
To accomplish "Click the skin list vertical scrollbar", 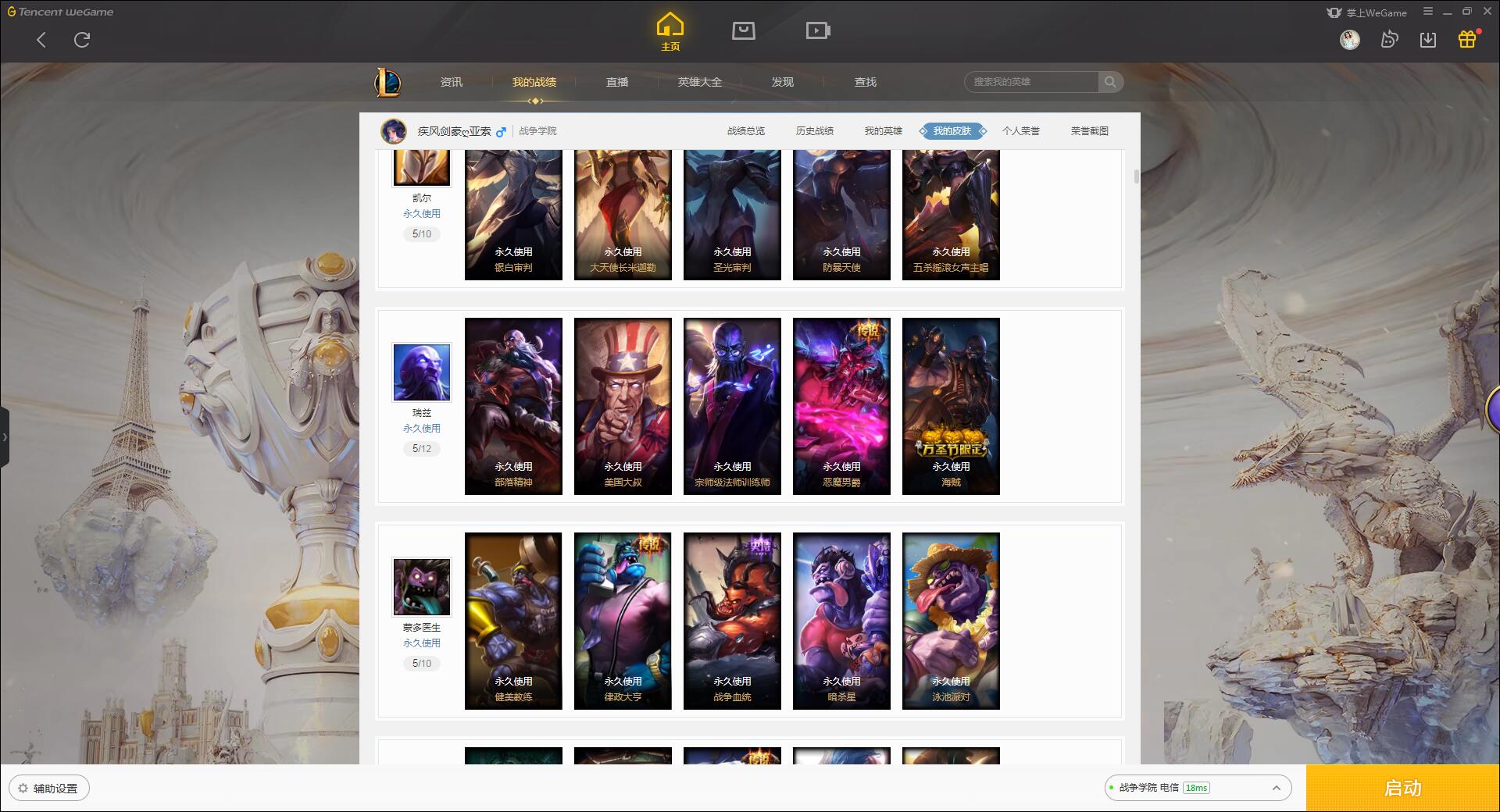I will (1136, 177).
